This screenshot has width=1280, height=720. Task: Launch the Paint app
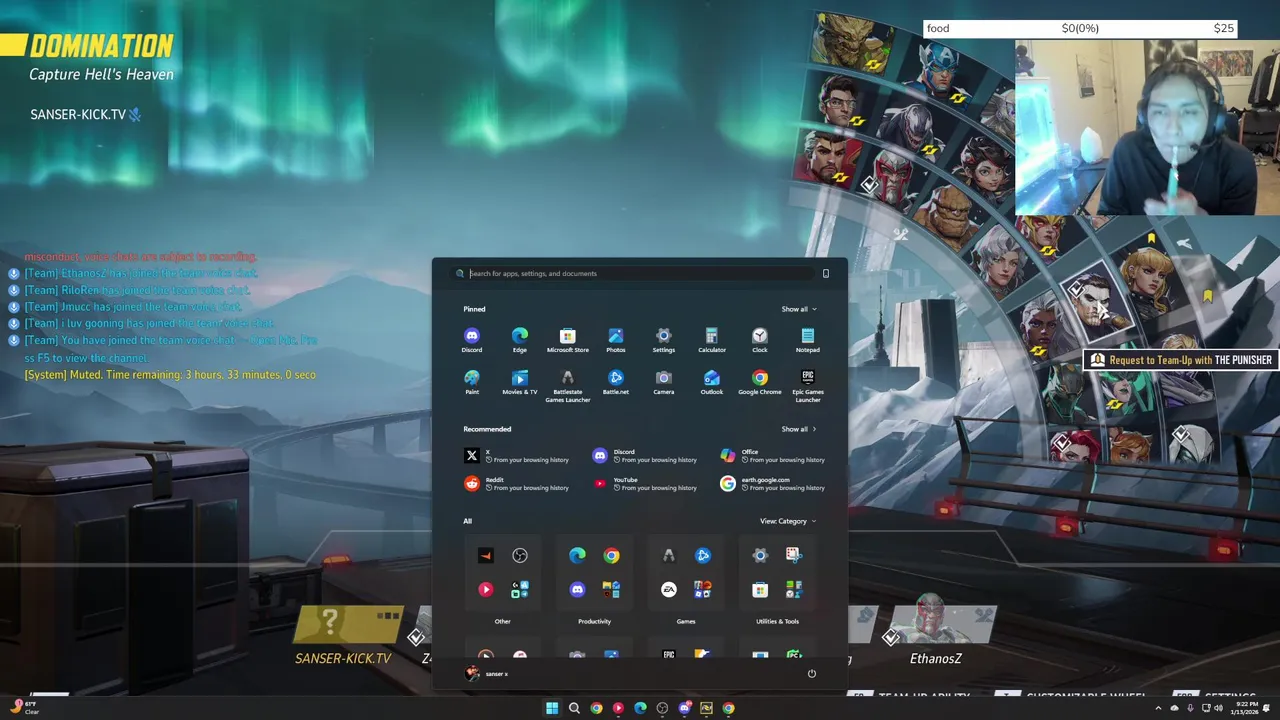click(472, 382)
